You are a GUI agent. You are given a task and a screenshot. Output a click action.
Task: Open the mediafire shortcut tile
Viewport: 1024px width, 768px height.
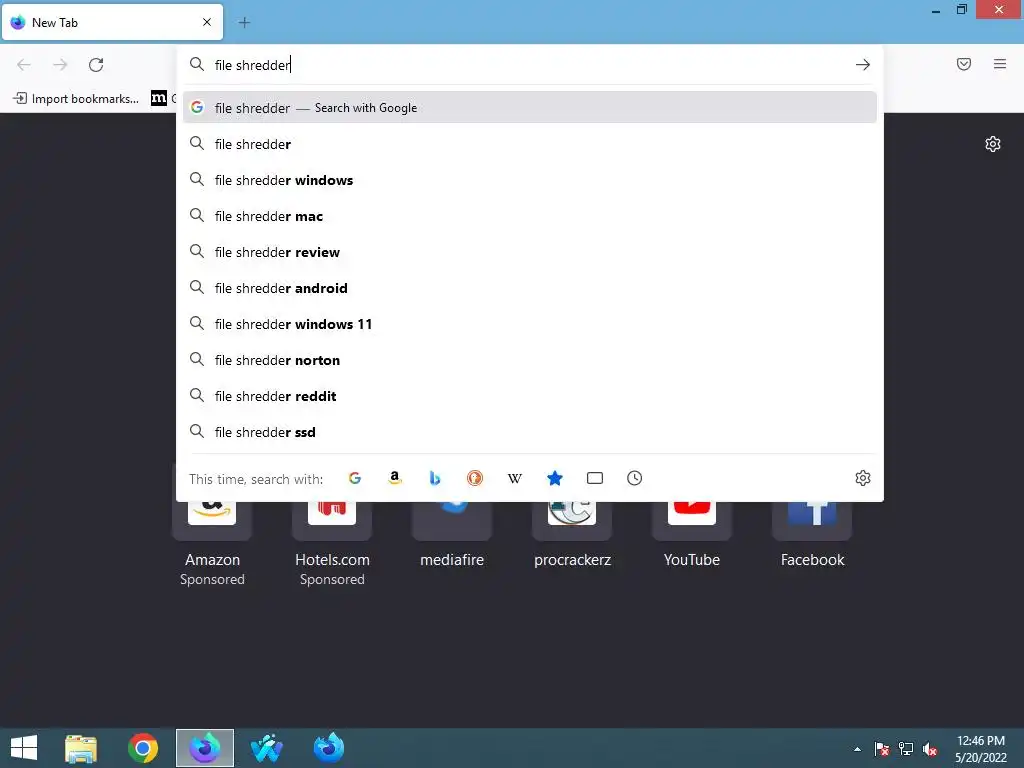[452, 536]
